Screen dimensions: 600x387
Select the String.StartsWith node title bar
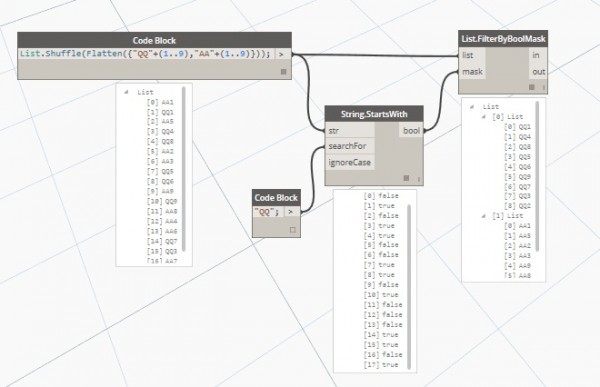(x=374, y=114)
